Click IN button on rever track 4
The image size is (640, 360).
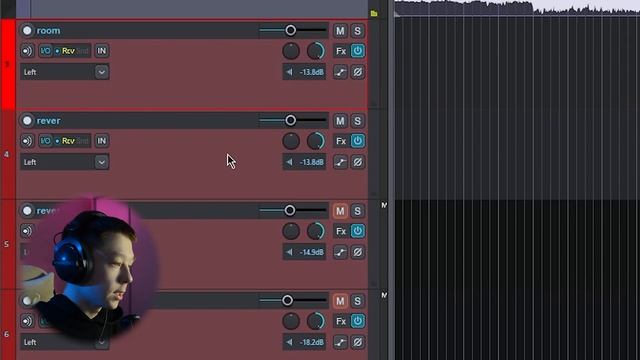point(102,141)
